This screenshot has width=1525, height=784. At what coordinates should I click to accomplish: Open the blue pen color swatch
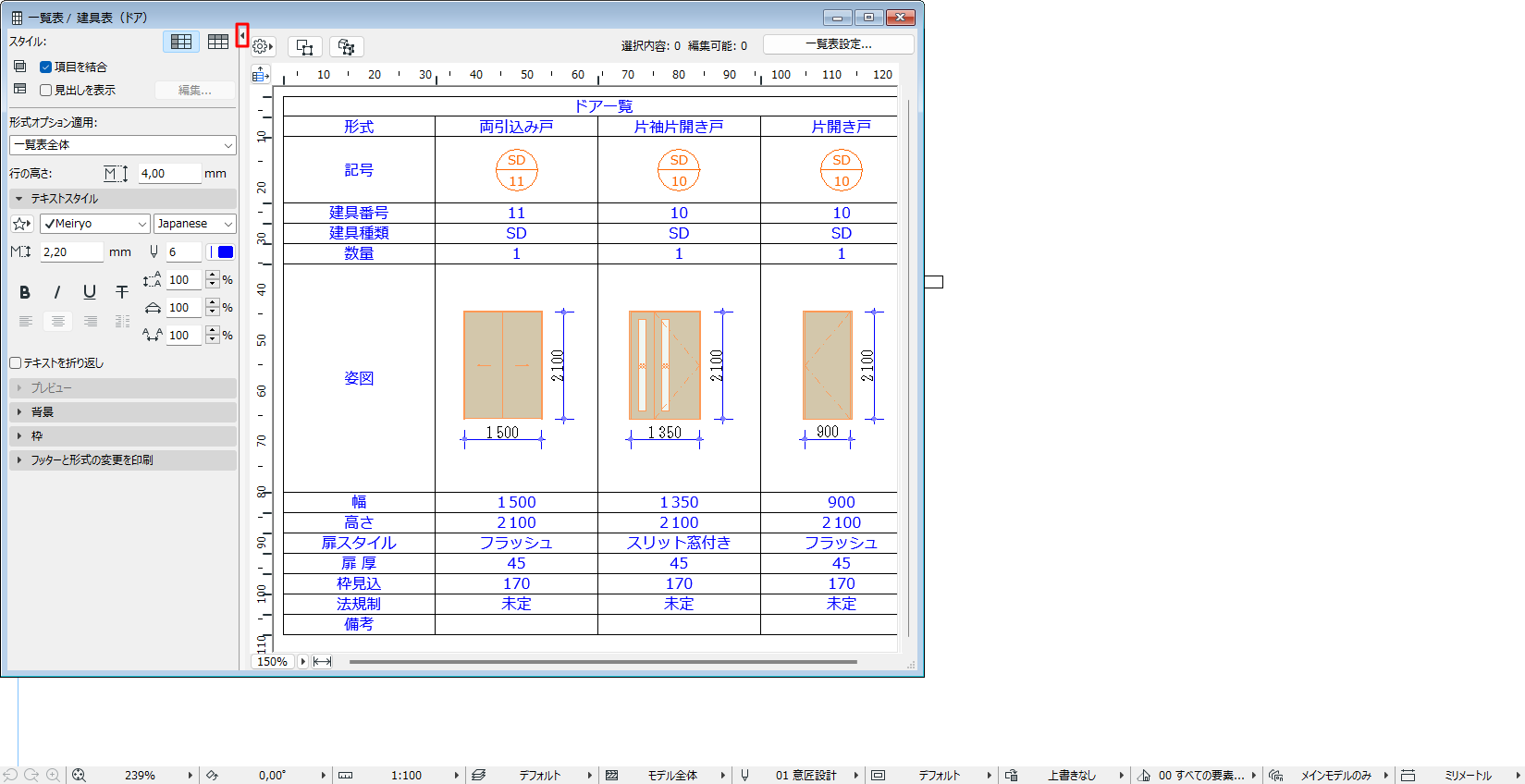[221, 251]
